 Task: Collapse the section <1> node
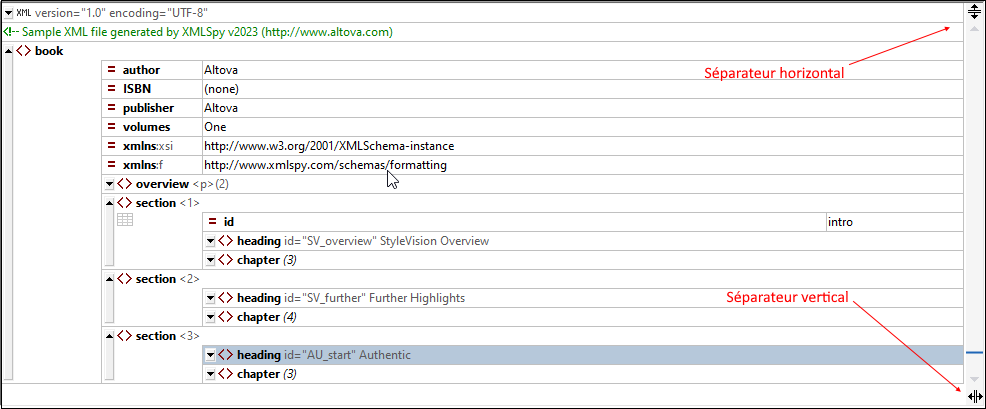[x=109, y=203]
